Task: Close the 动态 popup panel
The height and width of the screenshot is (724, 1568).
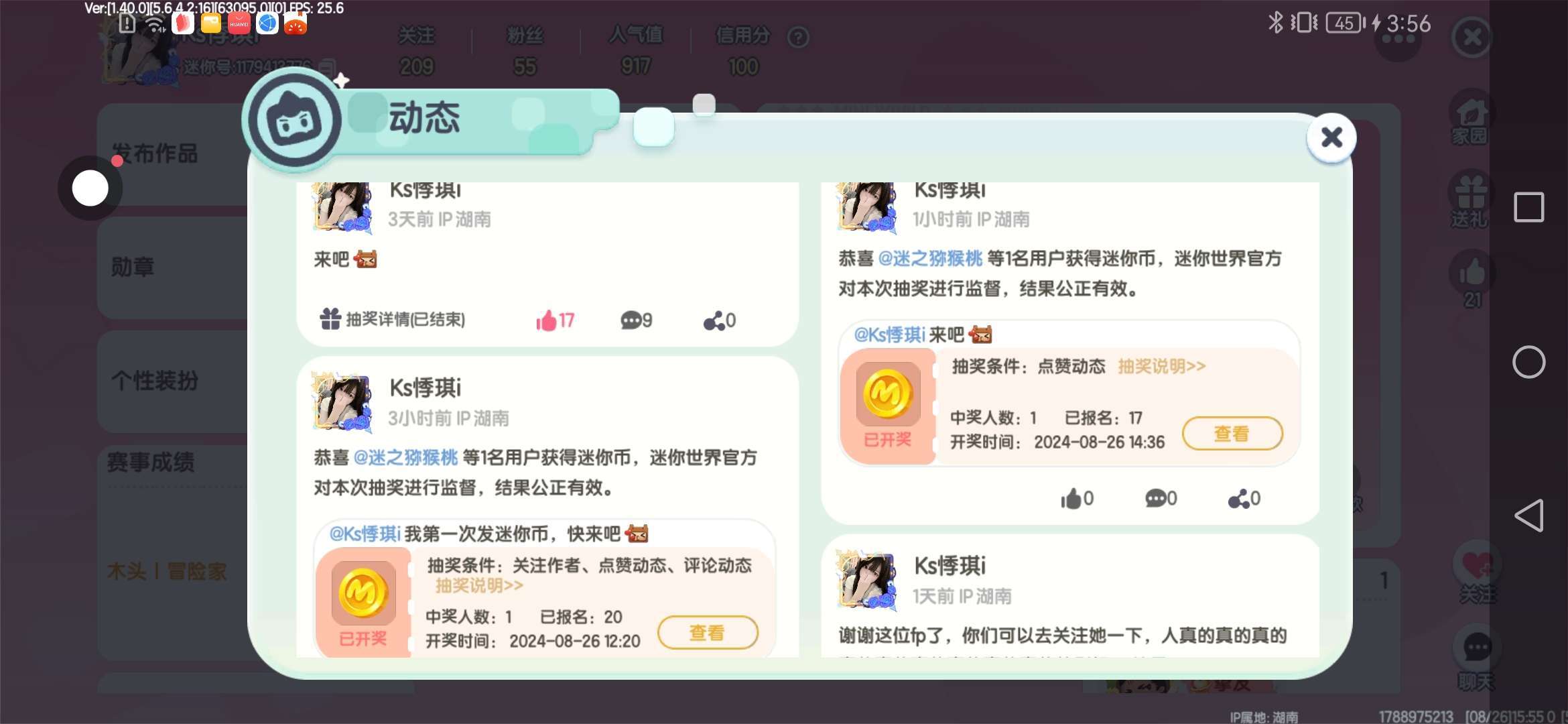Action: pyautogui.click(x=1331, y=137)
